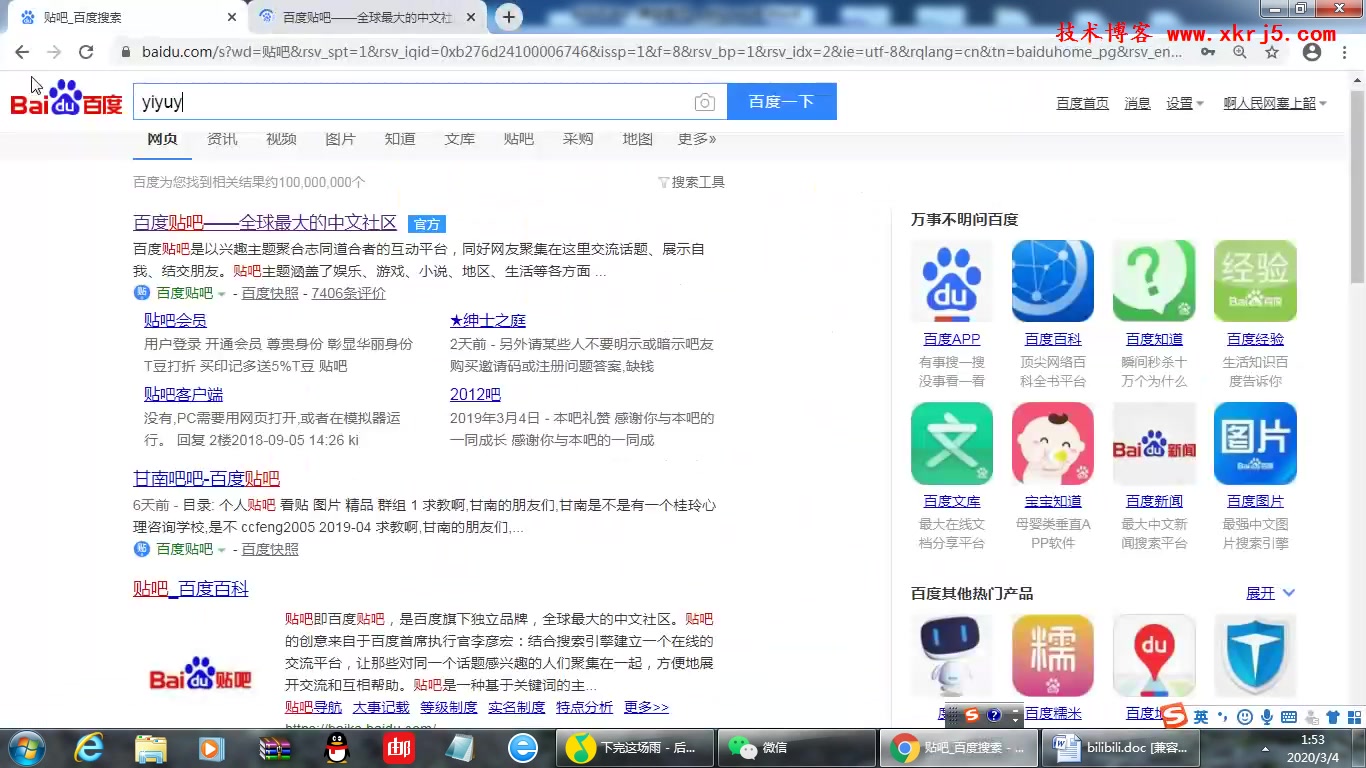Viewport: 1366px width, 768px height.
Task: Switch to the 知道 tab
Action: click(400, 139)
